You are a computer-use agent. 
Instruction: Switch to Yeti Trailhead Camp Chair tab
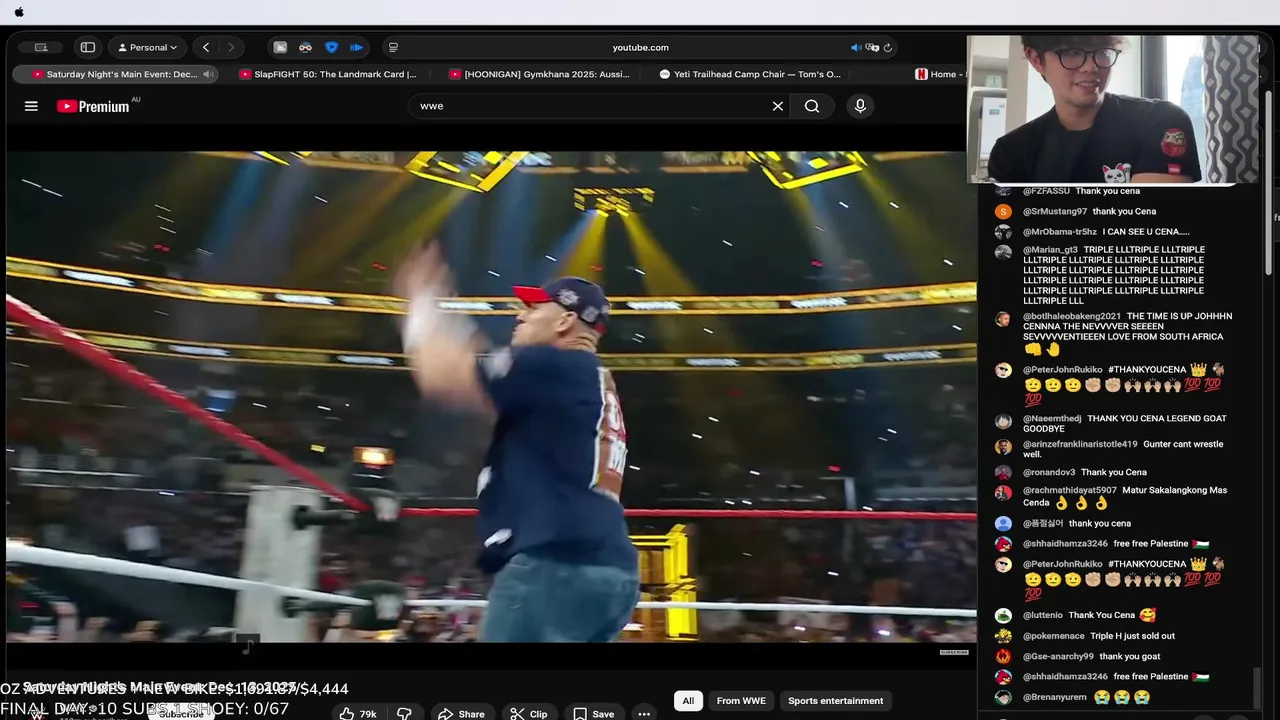(x=750, y=74)
